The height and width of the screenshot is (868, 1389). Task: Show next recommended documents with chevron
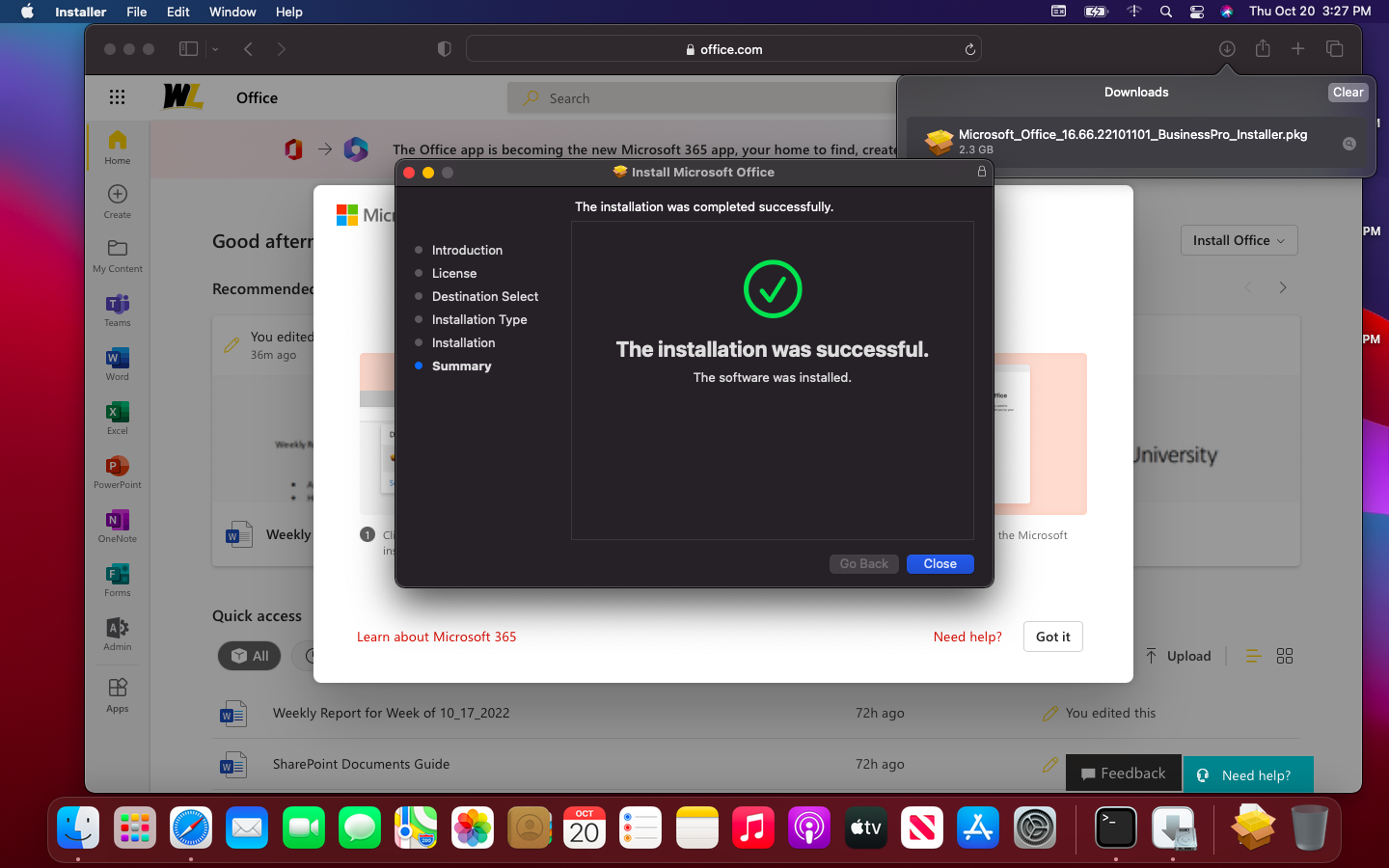pos(1283,287)
